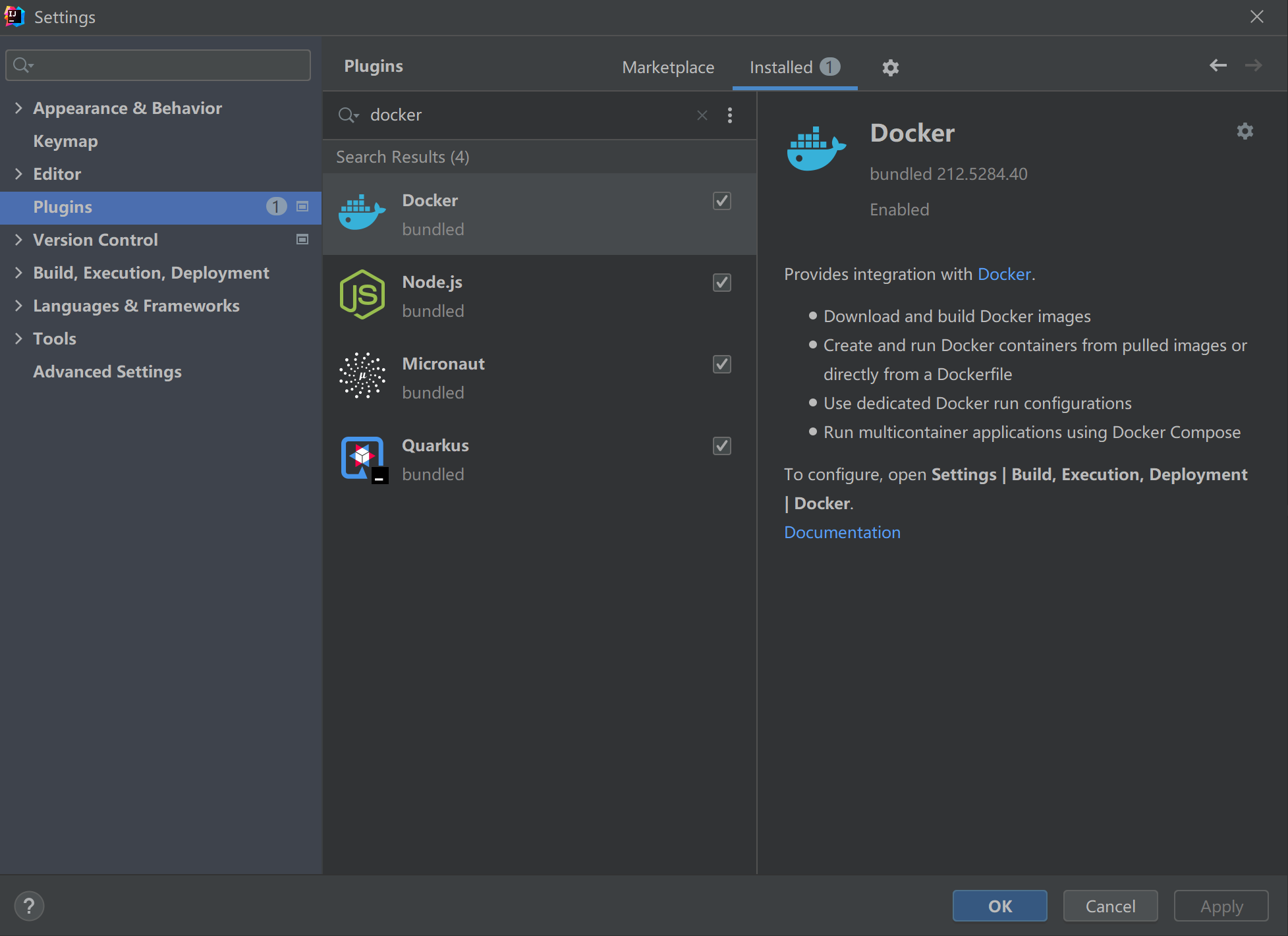Screen dimensions: 1288x936
Task: Click the Micronaut plugin icon
Action: tap(362, 376)
